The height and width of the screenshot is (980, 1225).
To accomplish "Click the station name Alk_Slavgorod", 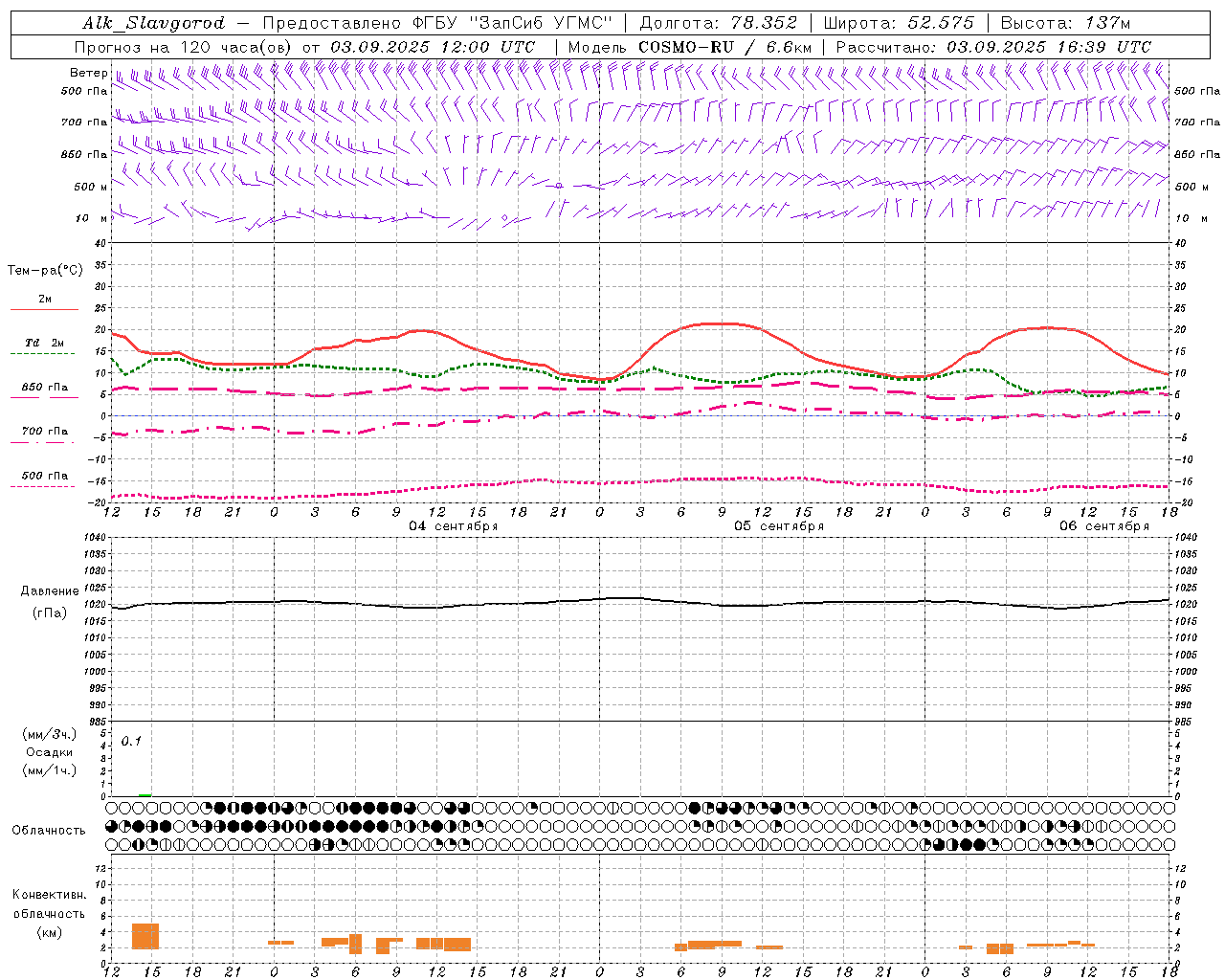I will [x=154, y=23].
